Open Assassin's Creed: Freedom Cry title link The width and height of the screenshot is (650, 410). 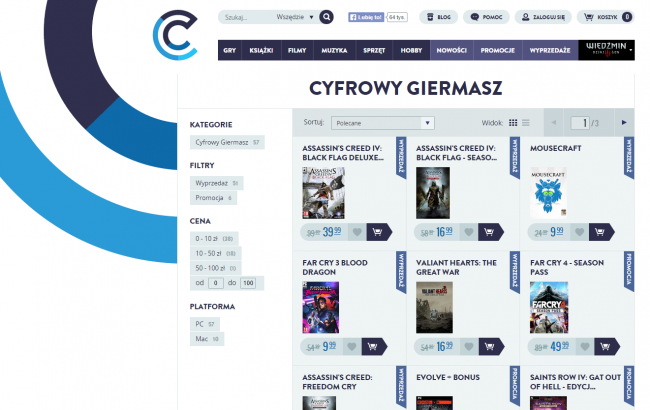tap(337, 382)
